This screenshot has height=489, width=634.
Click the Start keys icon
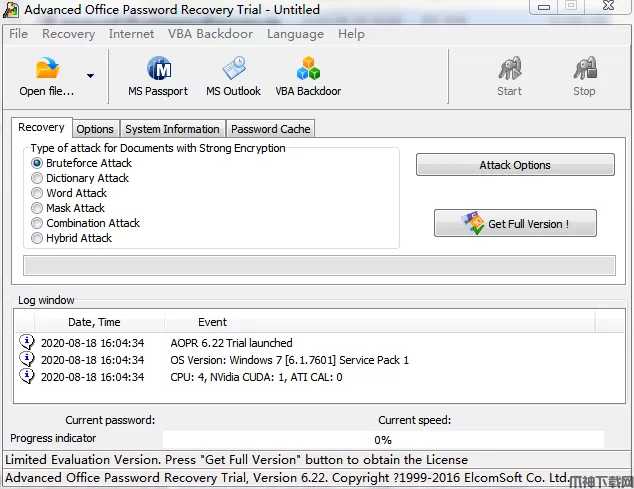pos(510,68)
